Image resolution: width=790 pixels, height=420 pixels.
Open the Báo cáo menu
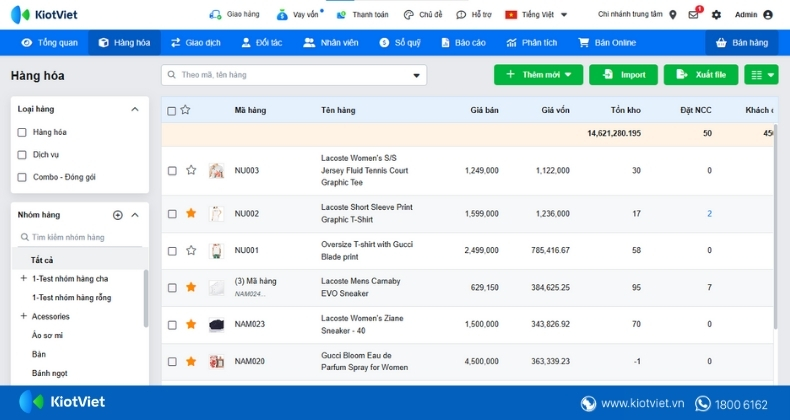[x=463, y=43]
